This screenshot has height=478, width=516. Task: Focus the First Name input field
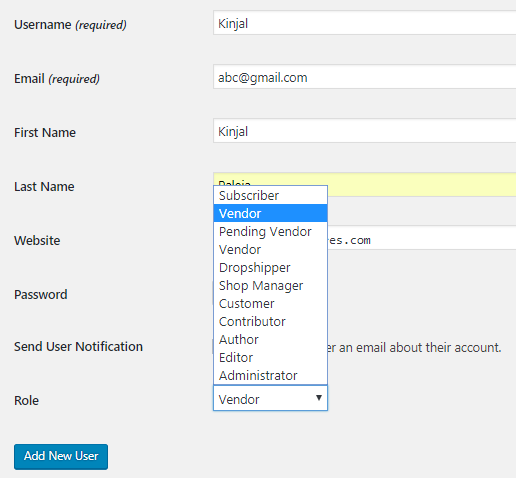pos(365,131)
